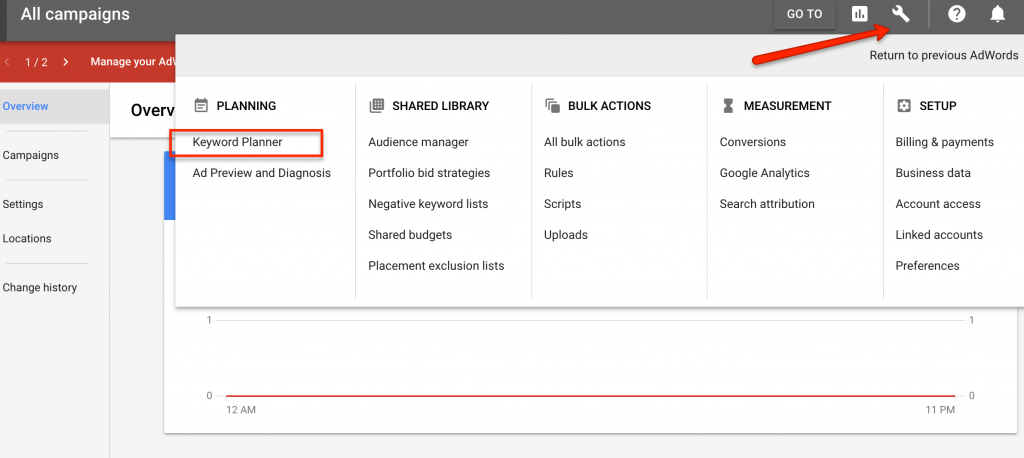Image resolution: width=1024 pixels, height=458 pixels.
Task: Open the reports bar chart icon
Action: tap(859, 14)
